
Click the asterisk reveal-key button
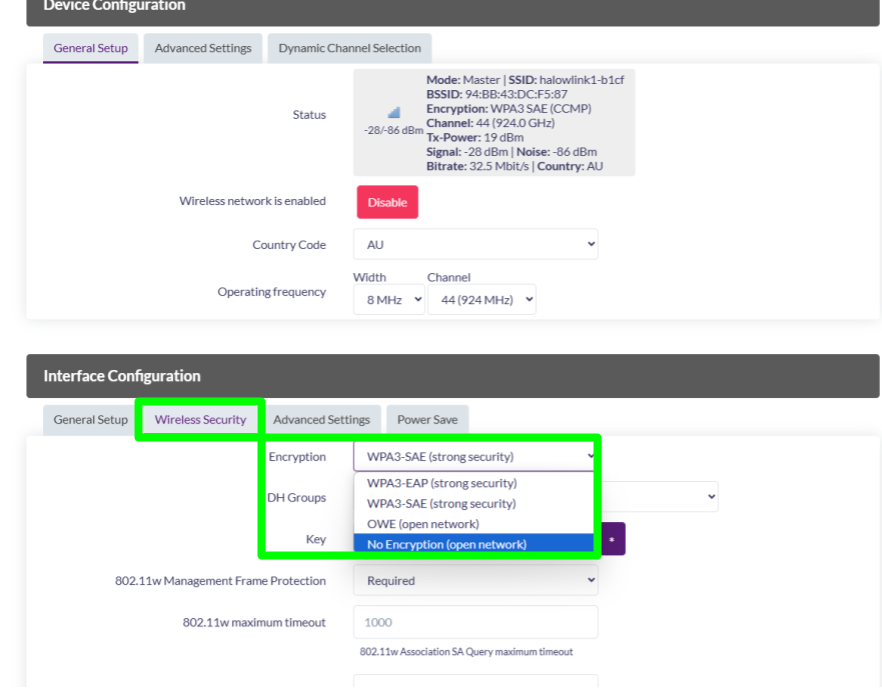(x=612, y=540)
